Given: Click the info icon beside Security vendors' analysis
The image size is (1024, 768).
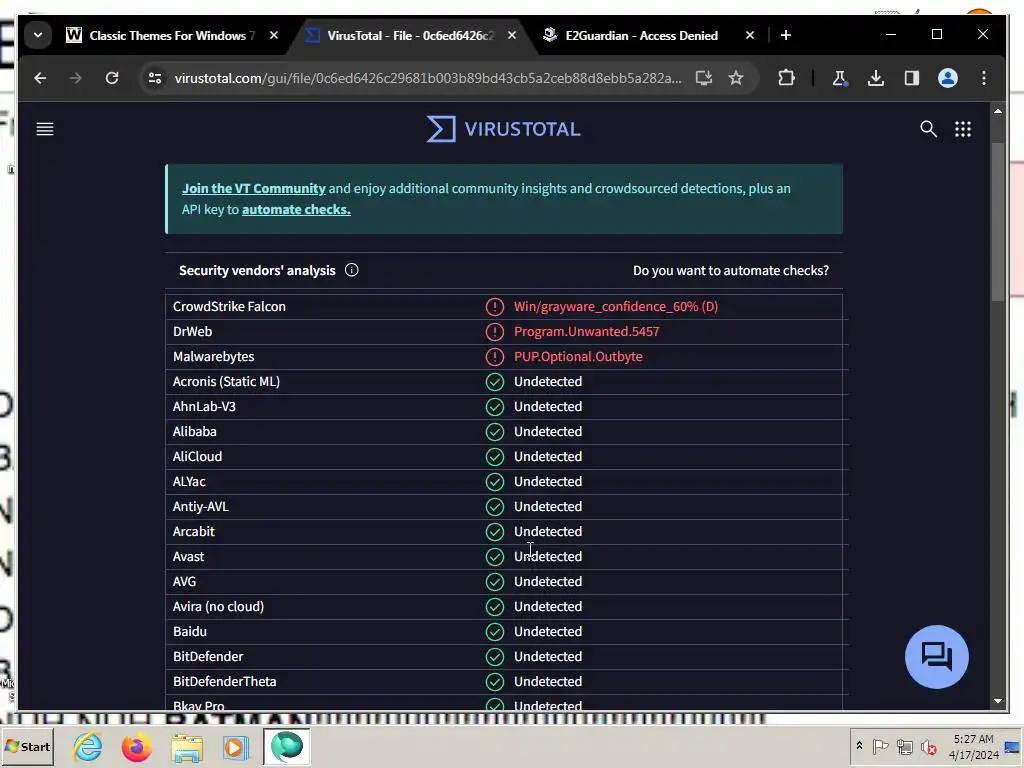Looking at the screenshot, I should coord(351,270).
